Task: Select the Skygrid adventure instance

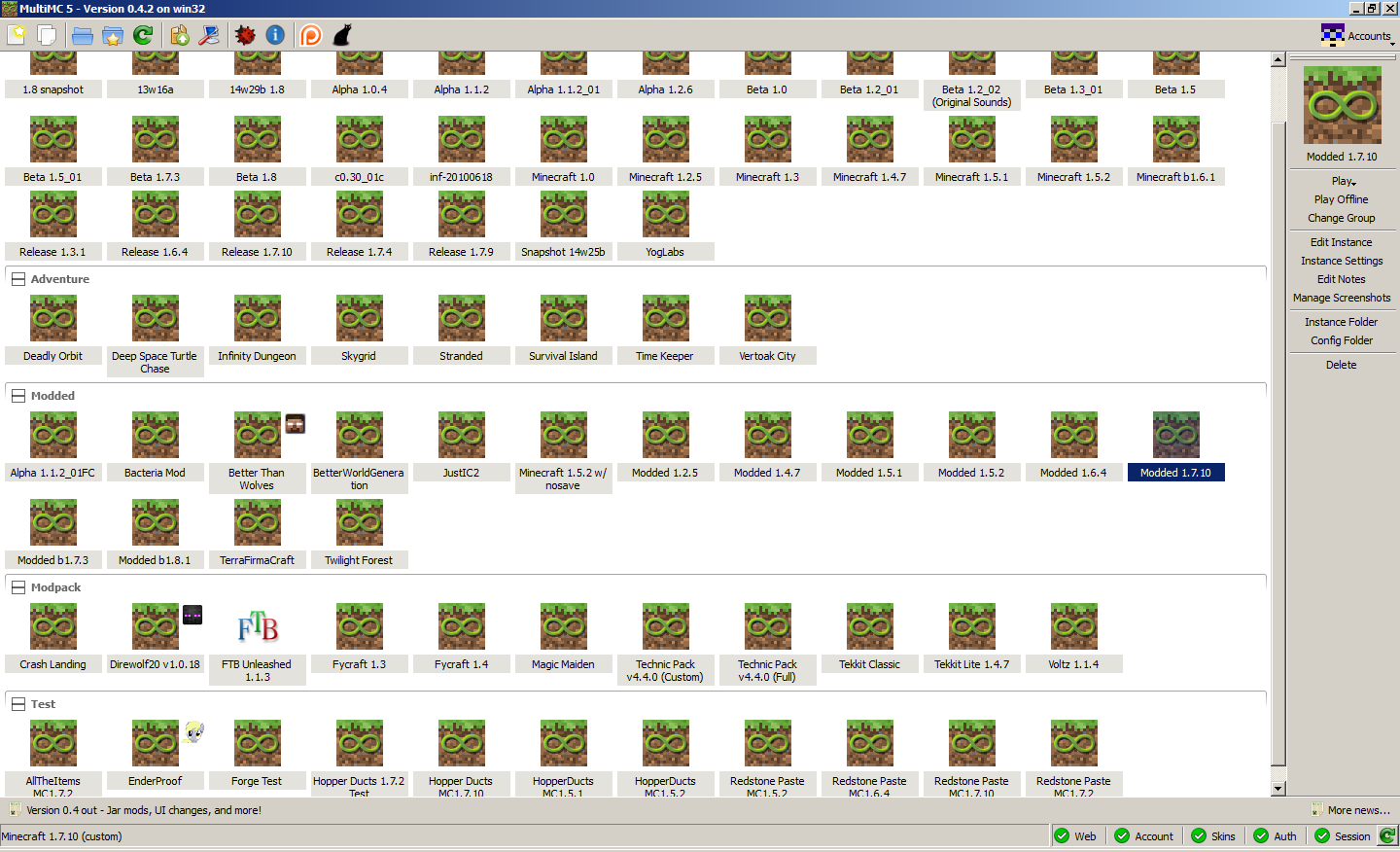Action: coord(359,330)
